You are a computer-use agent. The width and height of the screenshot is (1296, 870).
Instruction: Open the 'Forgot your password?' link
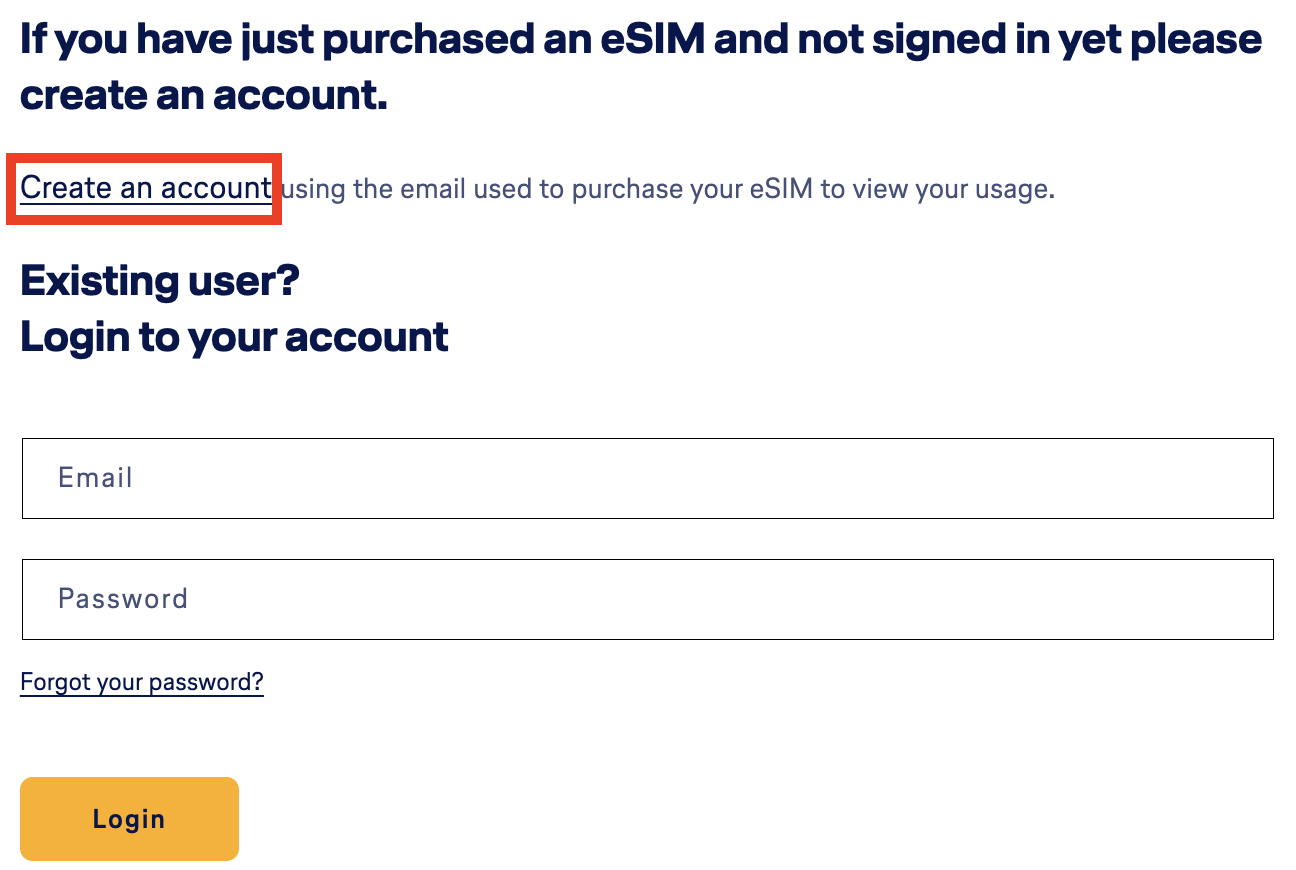tap(142, 683)
